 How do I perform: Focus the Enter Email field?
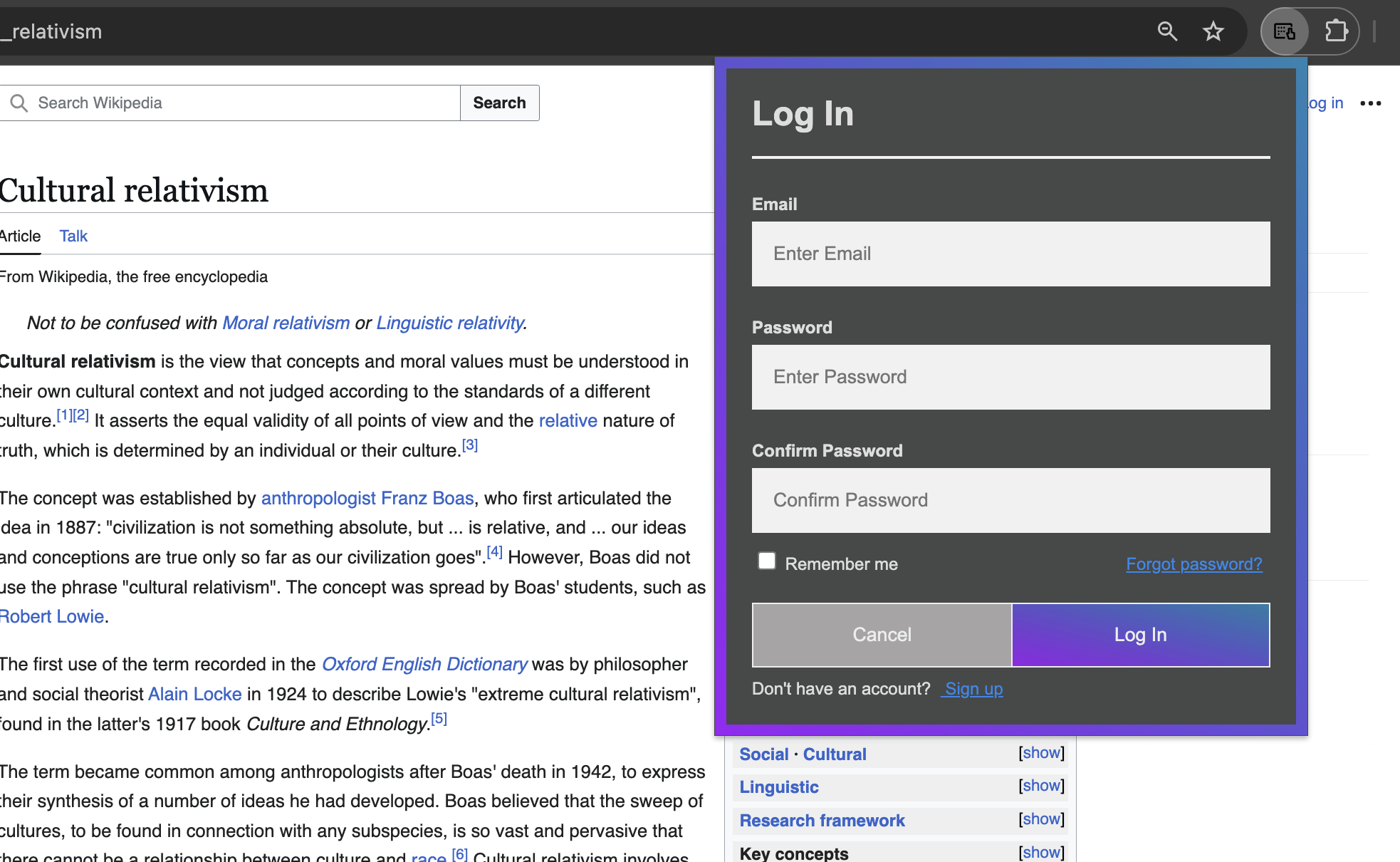(x=1010, y=254)
